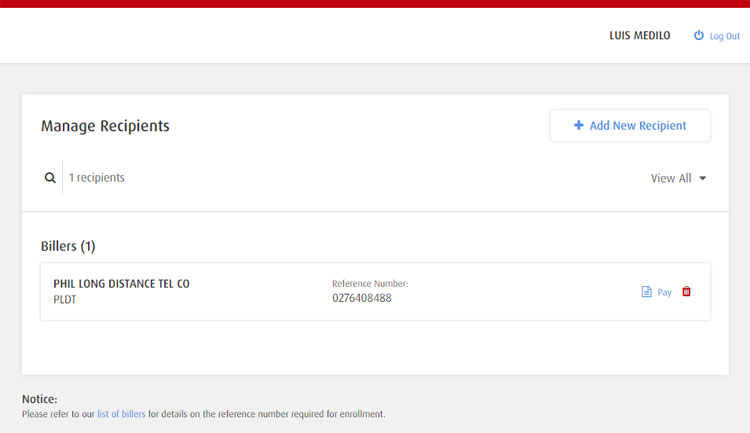Click the Add New Recipient button
Image resolution: width=750 pixels, height=433 pixels.
[x=630, y=126]
